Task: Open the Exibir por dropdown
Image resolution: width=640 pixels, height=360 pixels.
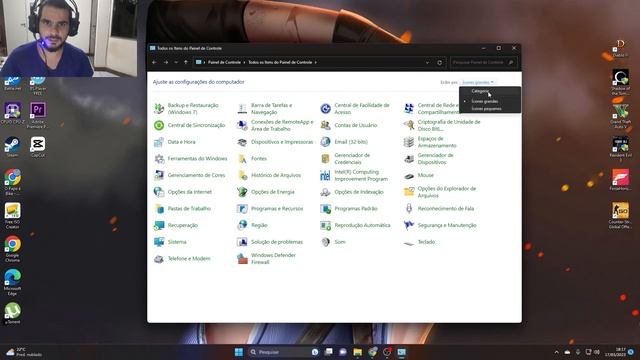Action: tap(478, 82)
